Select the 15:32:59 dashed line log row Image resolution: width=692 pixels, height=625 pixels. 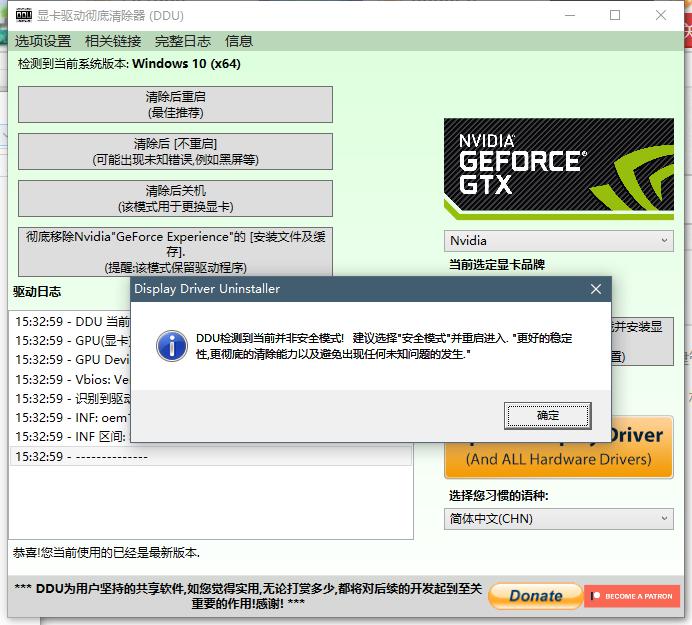211,456
